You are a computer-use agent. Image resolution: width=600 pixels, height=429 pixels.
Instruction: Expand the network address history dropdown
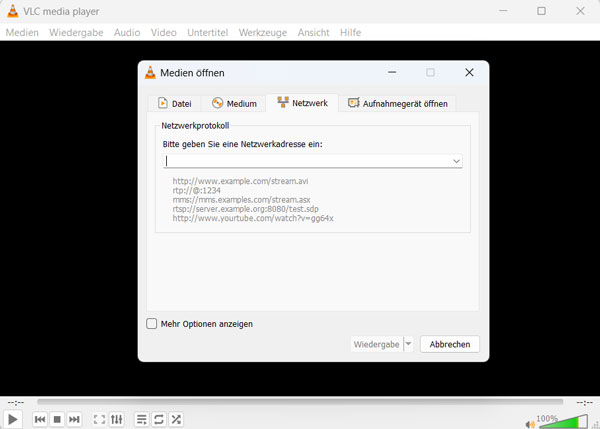click(456, 161)
